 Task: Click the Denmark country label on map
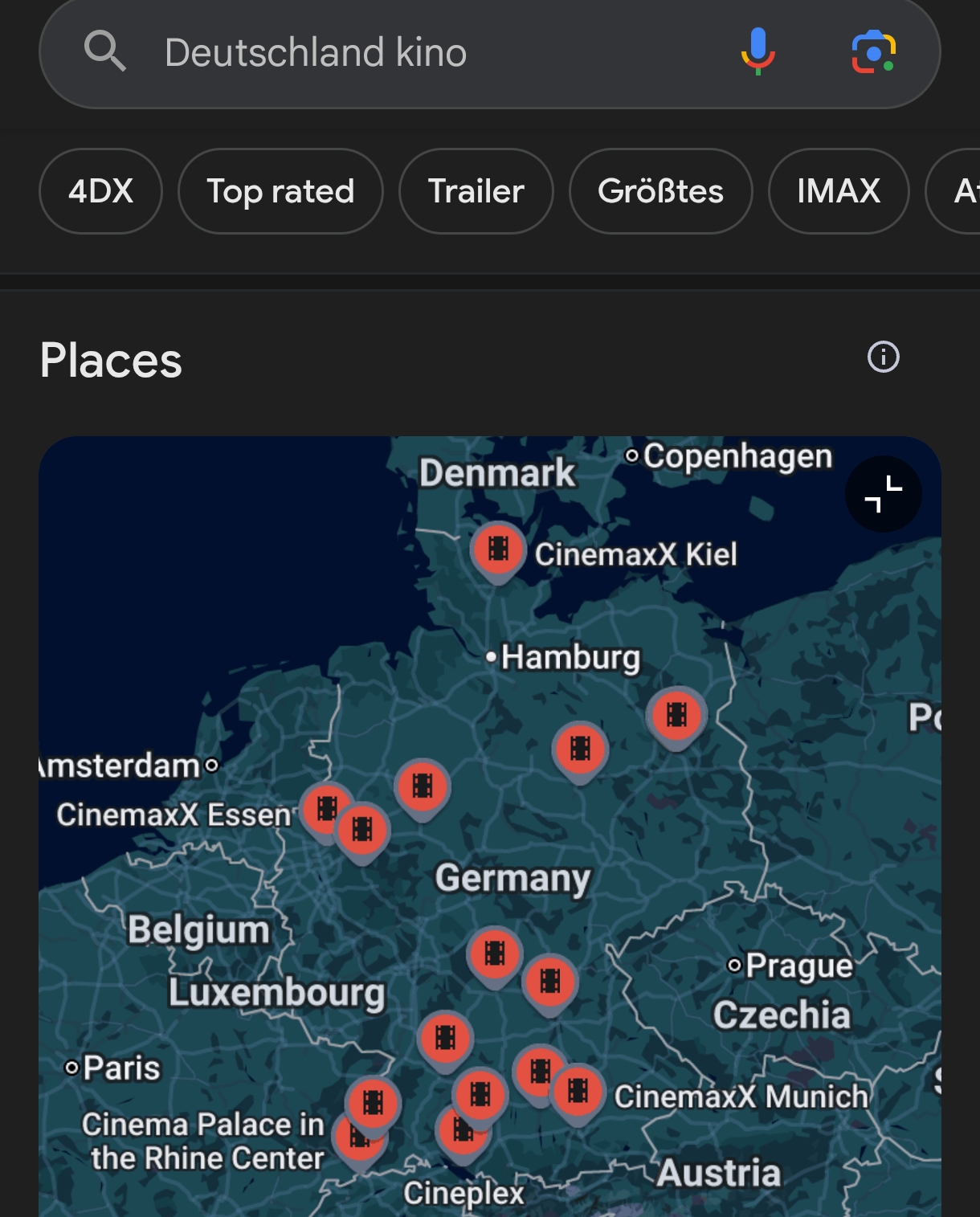[x=497, y=473]
